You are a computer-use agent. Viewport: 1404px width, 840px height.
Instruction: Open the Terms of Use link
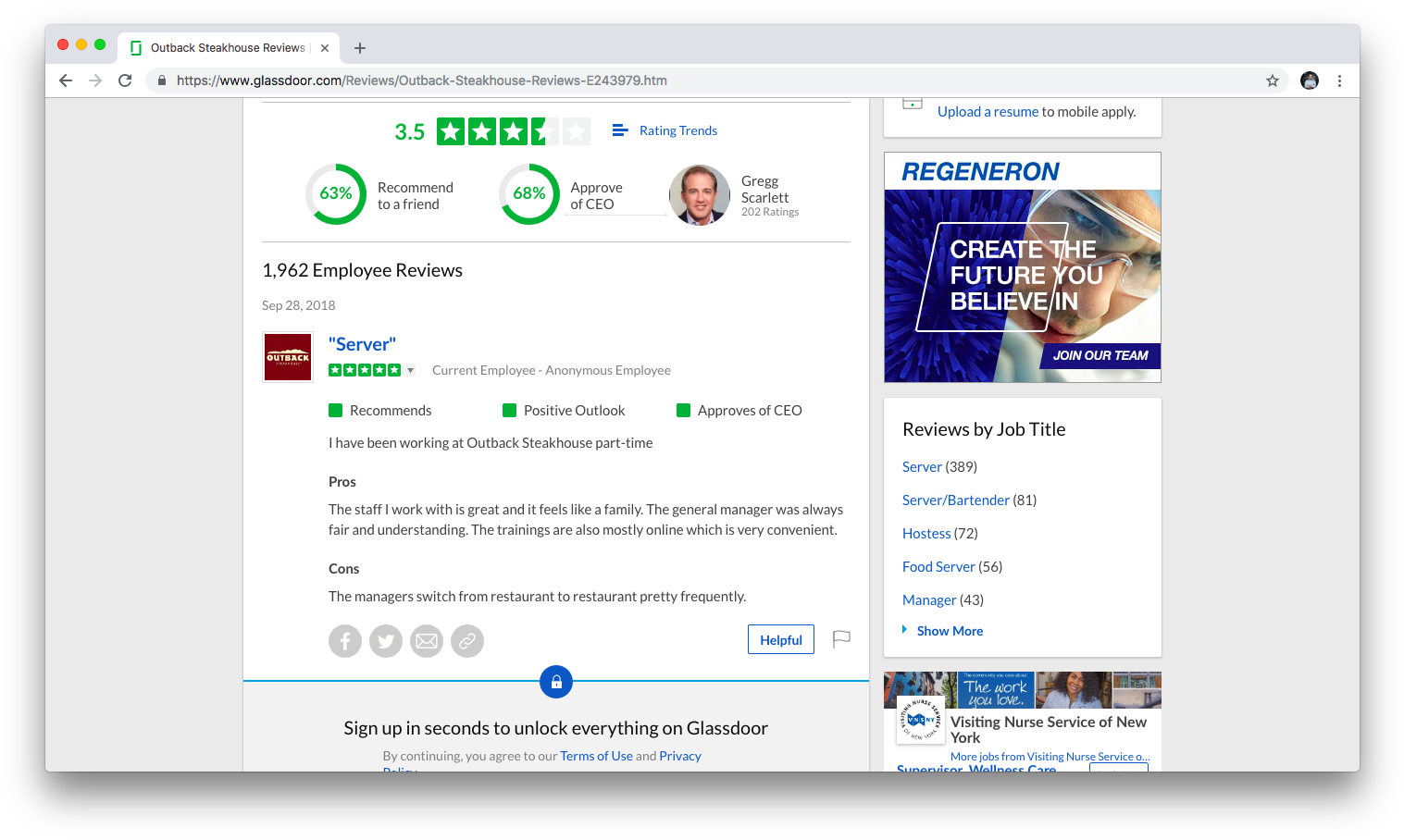[597, 756]
